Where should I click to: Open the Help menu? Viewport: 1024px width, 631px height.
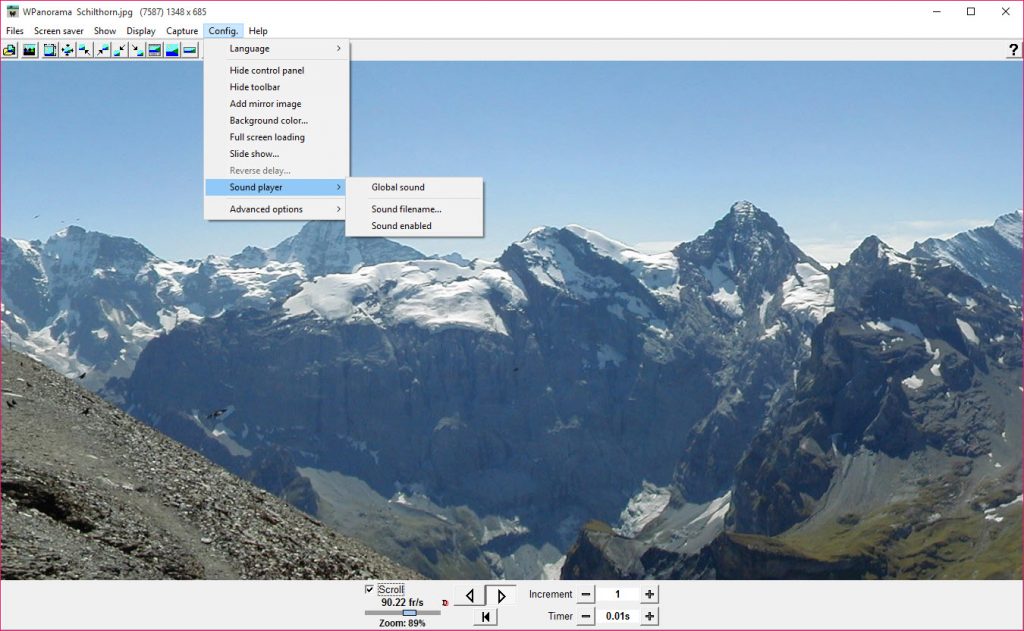(258, 31)
